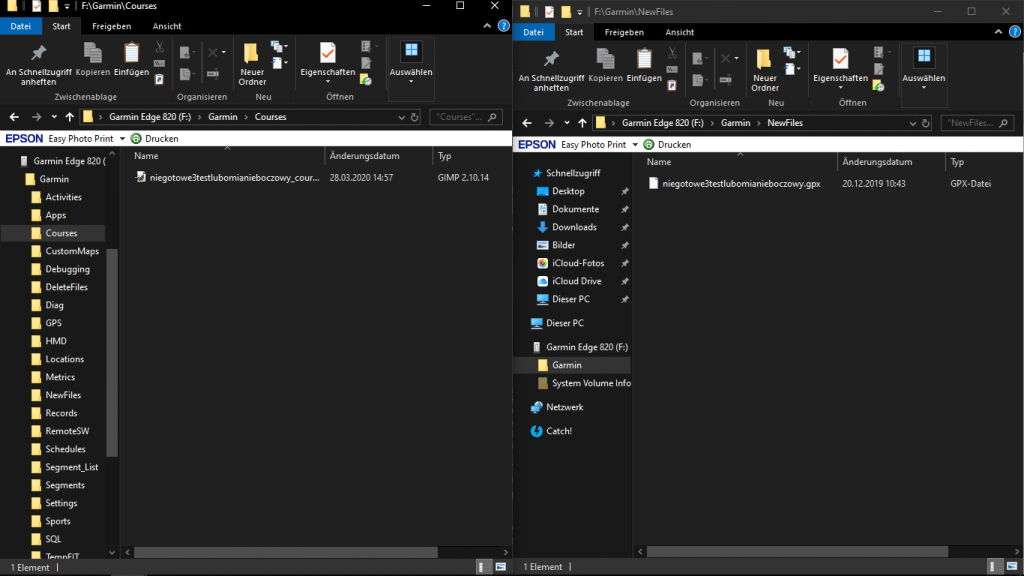Switch Courses window to large icons view
Viewport: 1024px width, 576px height.
500,567
